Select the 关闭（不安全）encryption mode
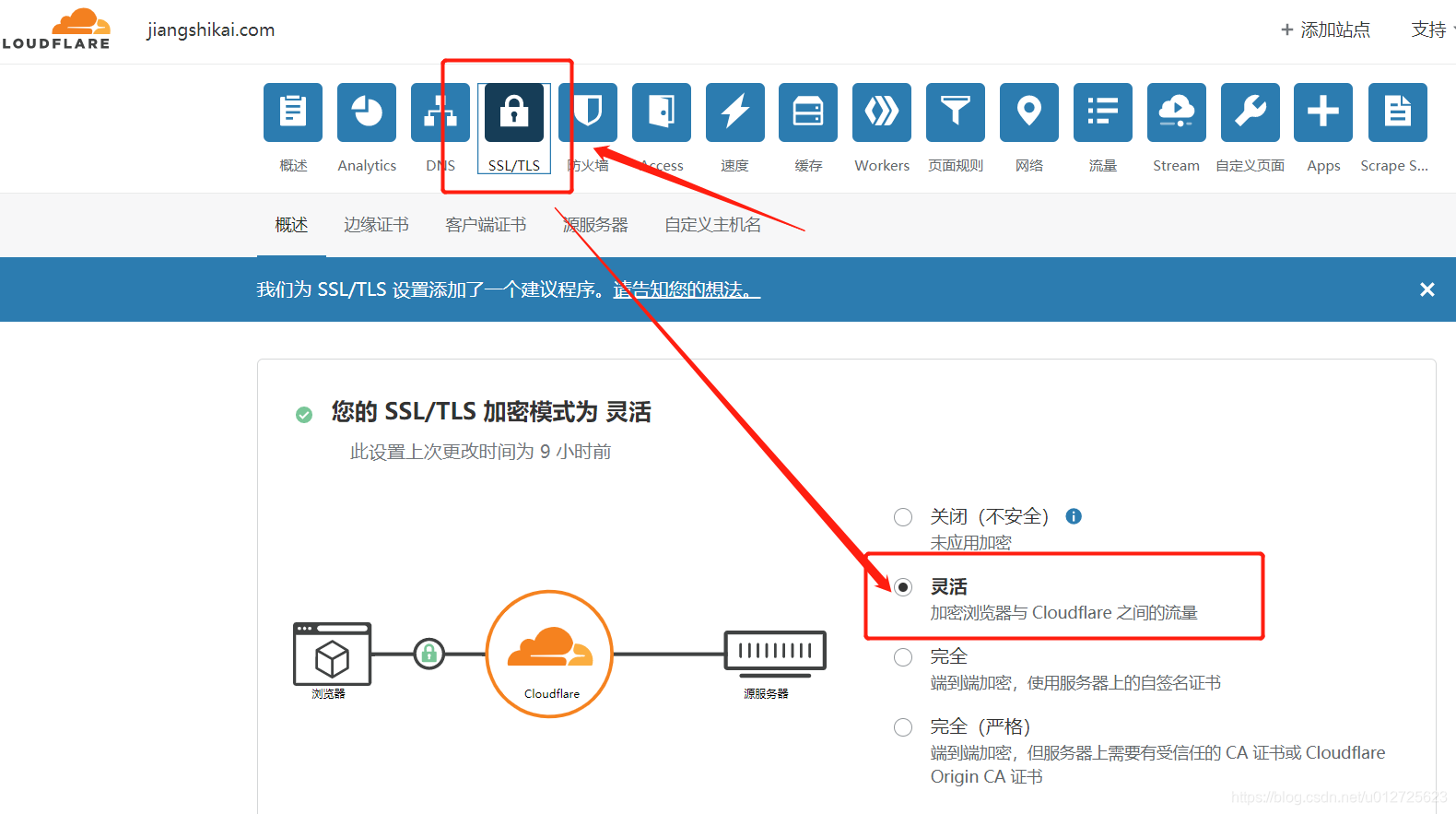1456x814 pixels. [x=903, y=517]
